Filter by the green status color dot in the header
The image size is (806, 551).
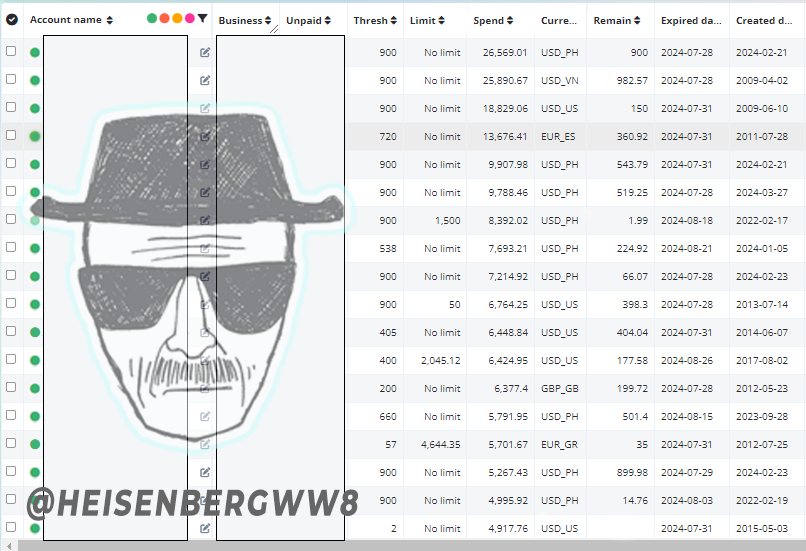click(152, 19)
